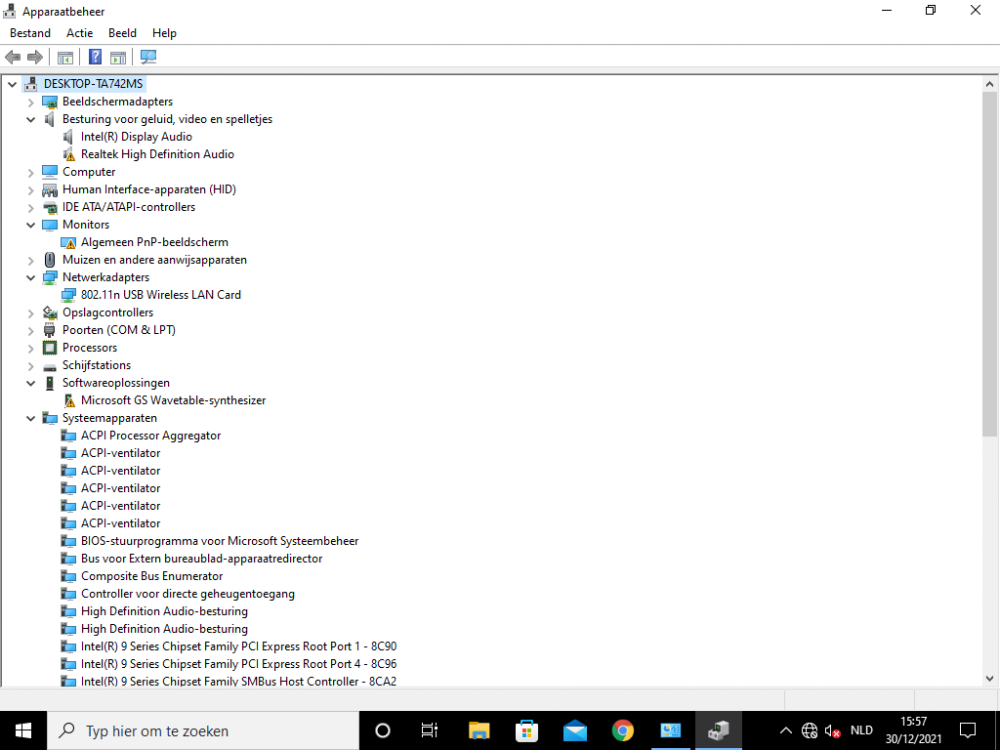
Task: Select the DESKTOP-TA742MS root node
Action: click(93, 84)
